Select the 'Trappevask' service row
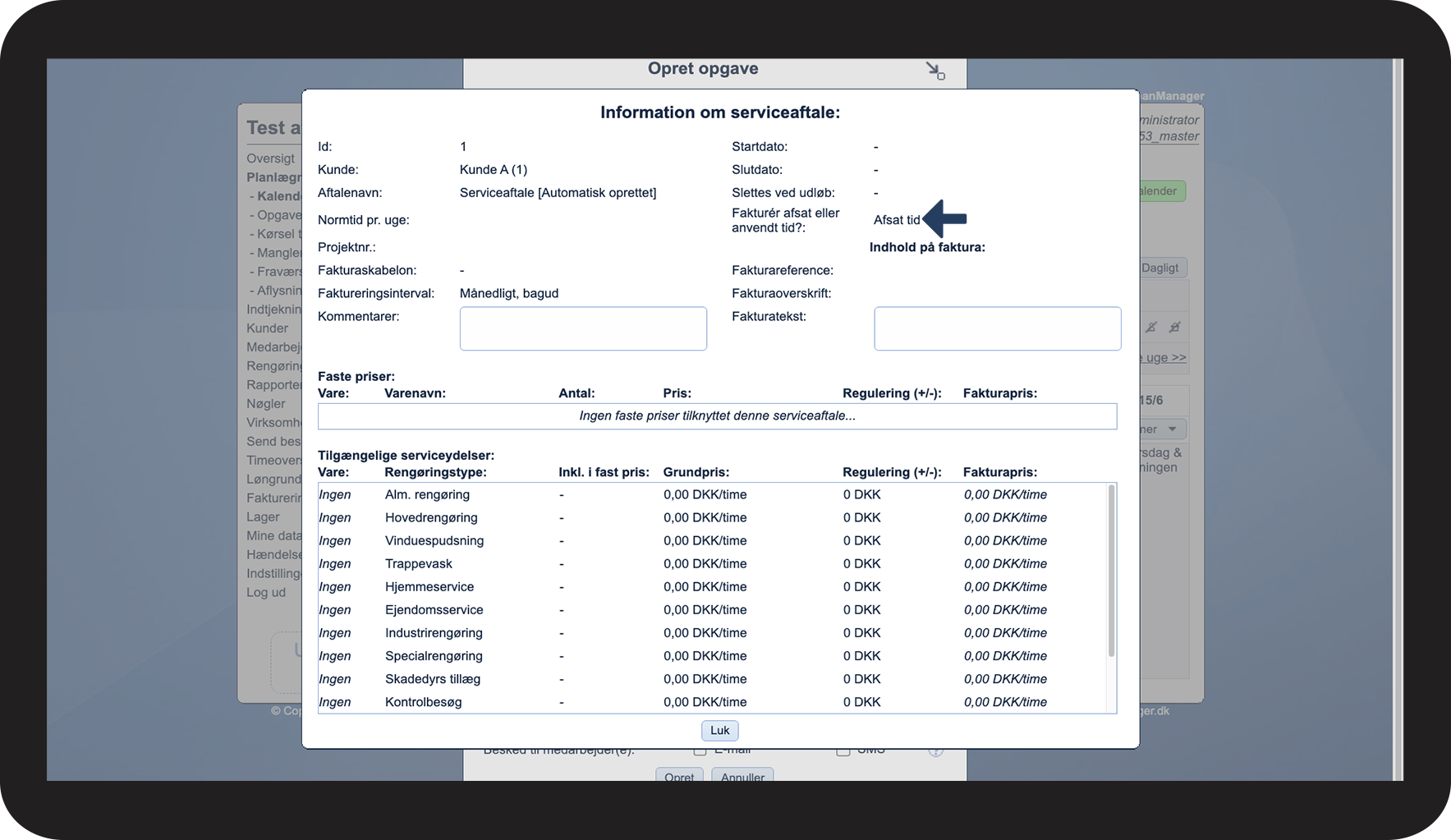This screenshot has width=1451, height=840. (x=713, y=564)
